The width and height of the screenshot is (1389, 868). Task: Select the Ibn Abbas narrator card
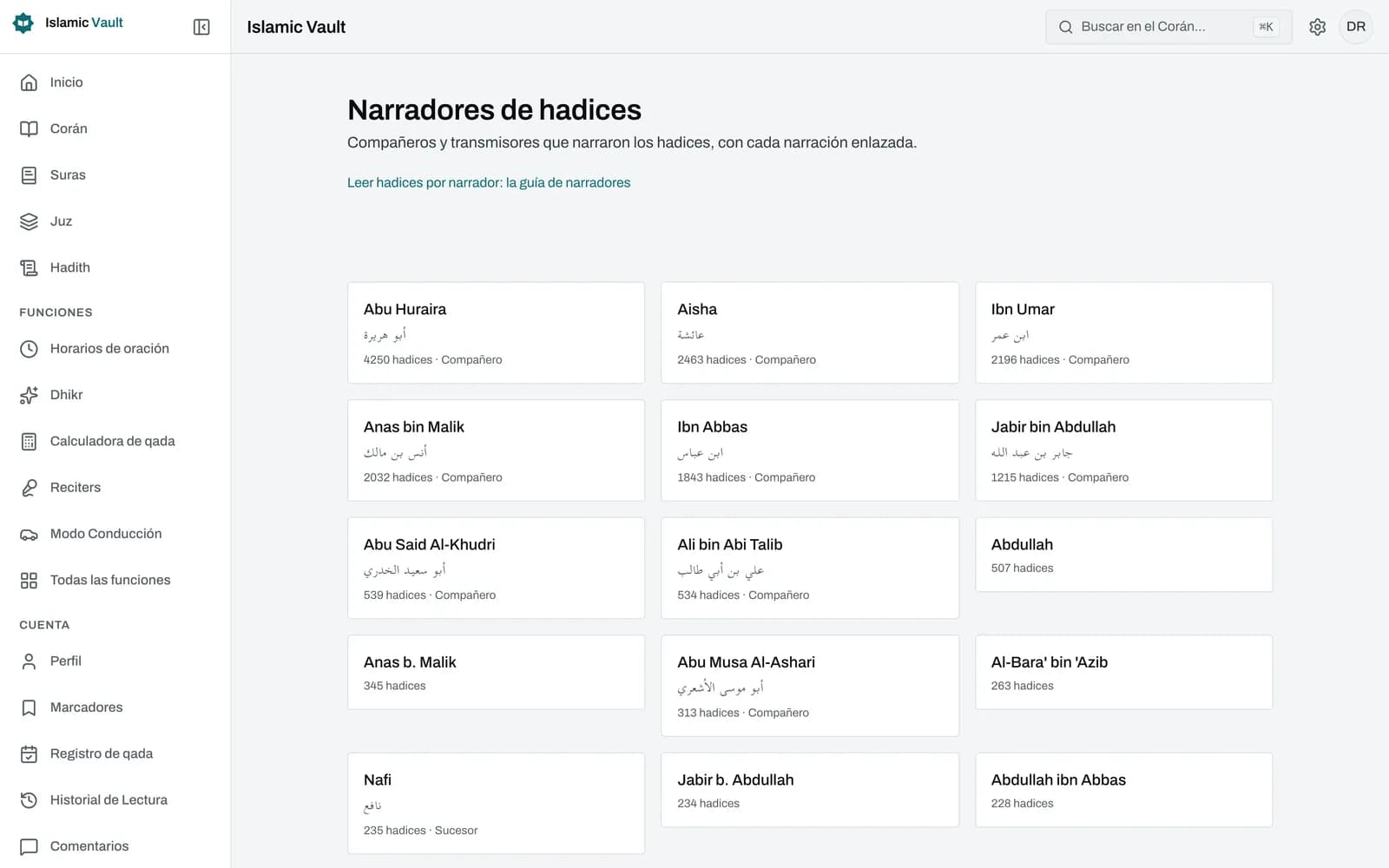click(x=810, y=450)
